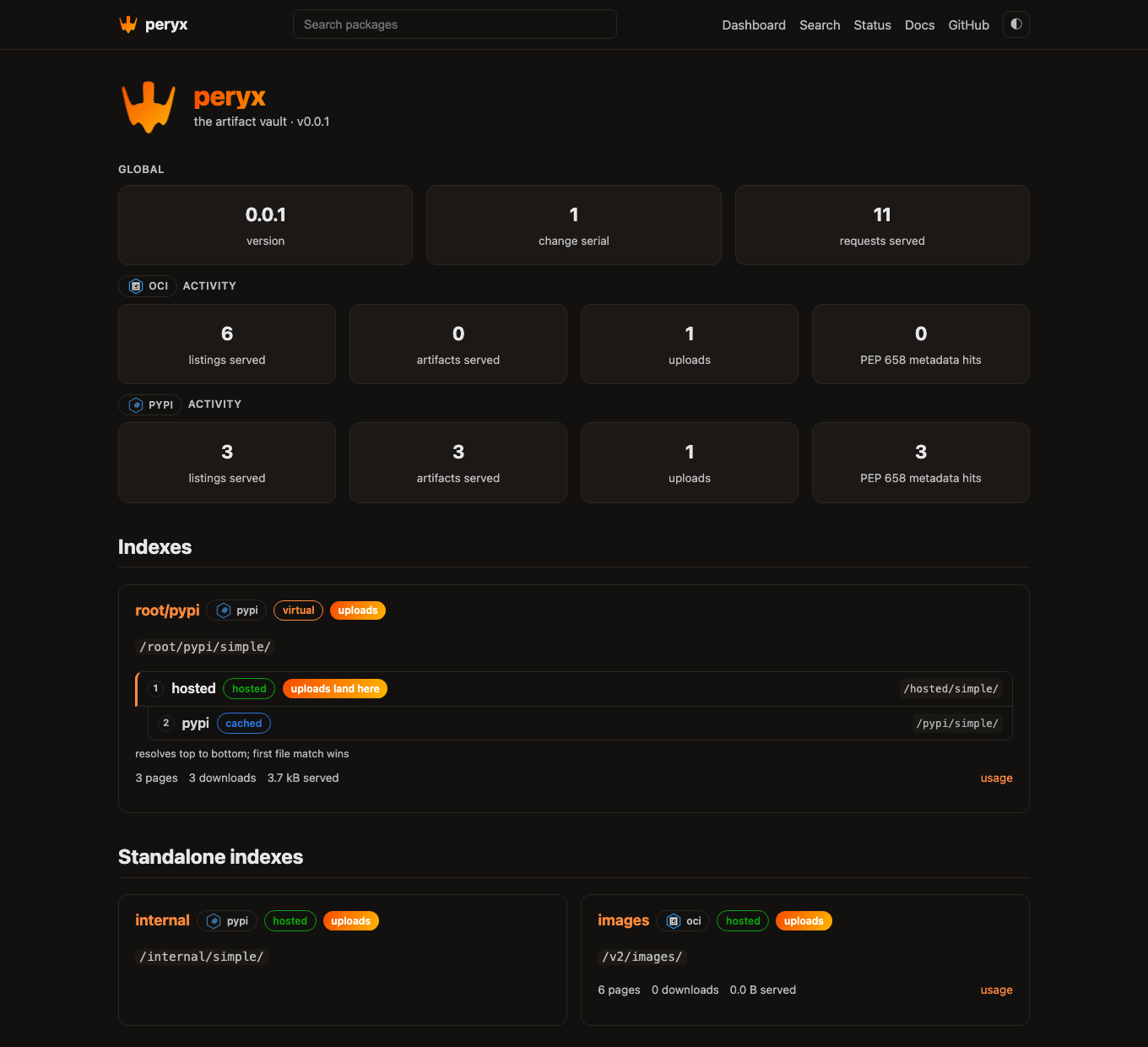Click the 0.0.1 version stat card
1148x1047 pixels.
pos(265,225)
